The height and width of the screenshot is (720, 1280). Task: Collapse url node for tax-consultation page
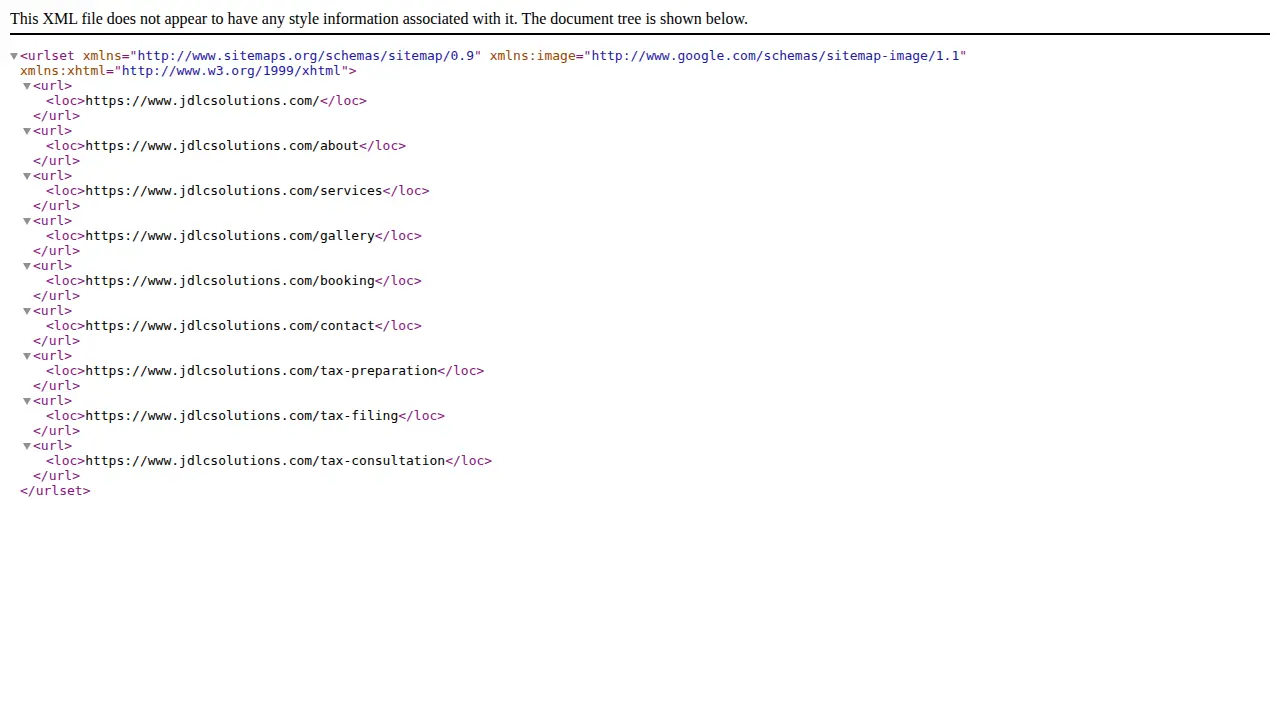pos(27,446)
